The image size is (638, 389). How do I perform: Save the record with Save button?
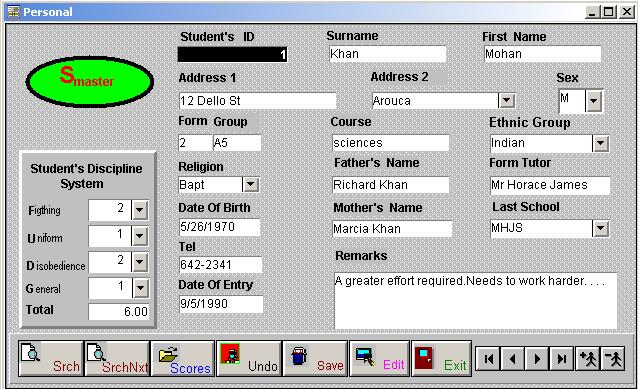315,358
